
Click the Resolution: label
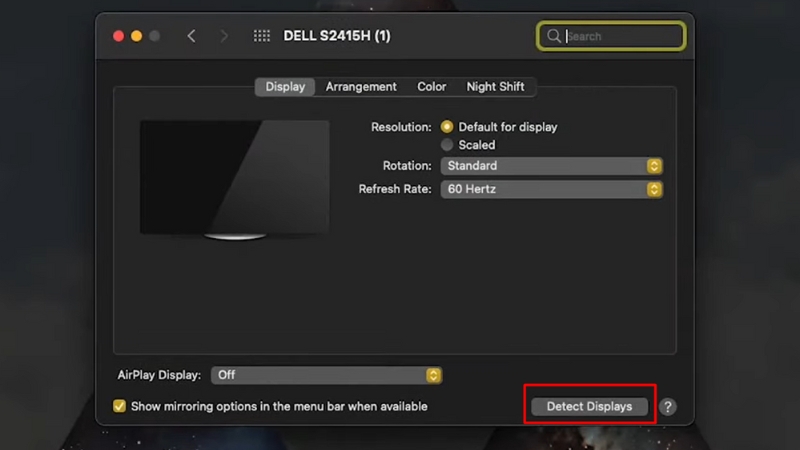pyautogui.click(x=401, y=127)
